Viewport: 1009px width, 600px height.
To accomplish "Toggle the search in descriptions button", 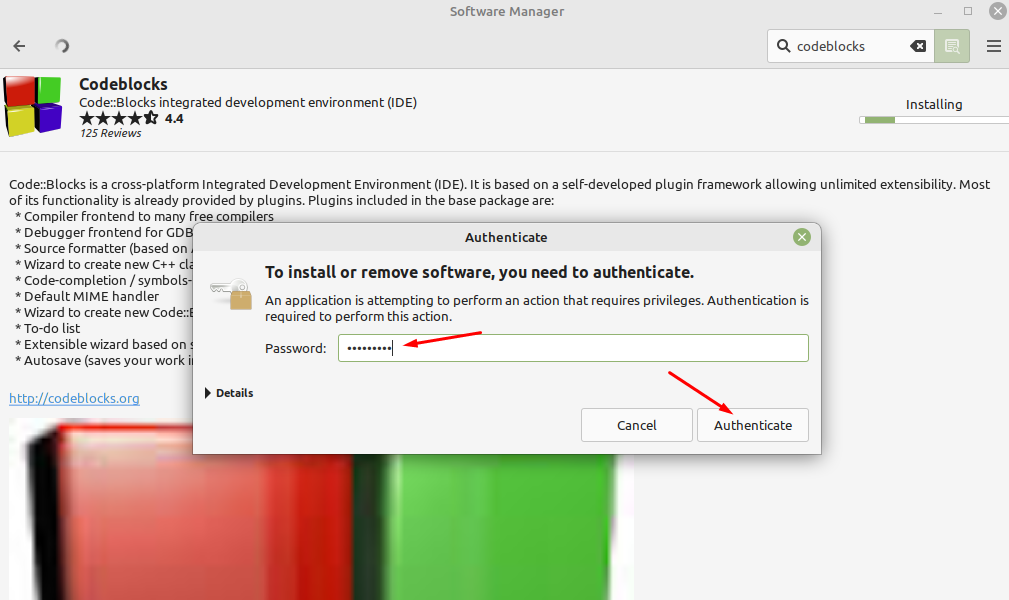I will [x=952, y=46].
